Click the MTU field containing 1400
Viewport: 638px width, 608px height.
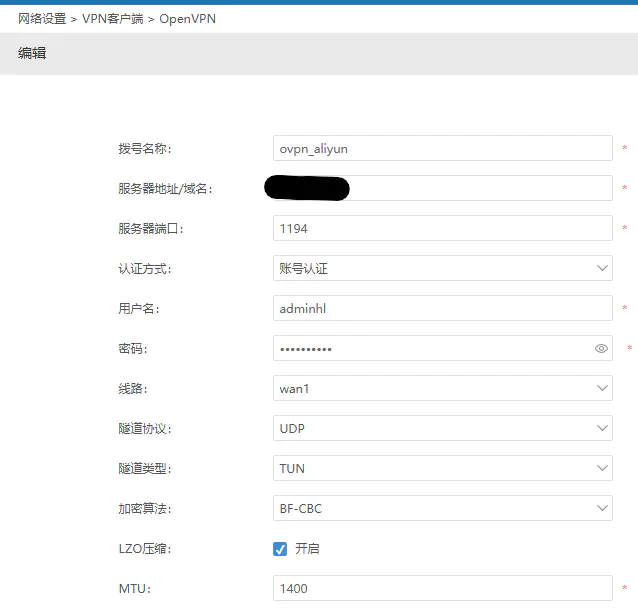click(442, 588)
